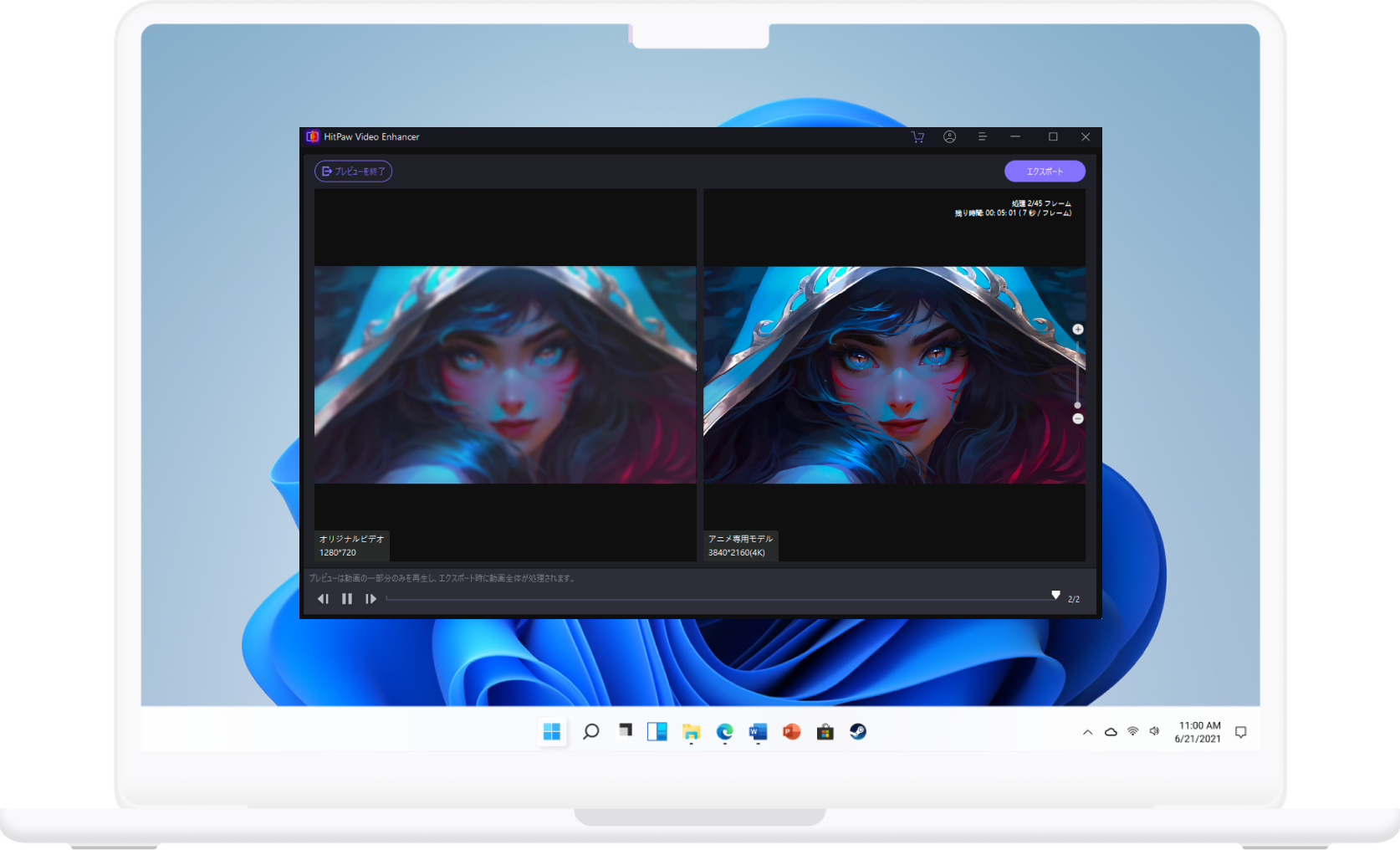The height and width of the screenshot is (850, 1400).
Task: Click the purple エクスポート export button
Action: point(1045,172)
